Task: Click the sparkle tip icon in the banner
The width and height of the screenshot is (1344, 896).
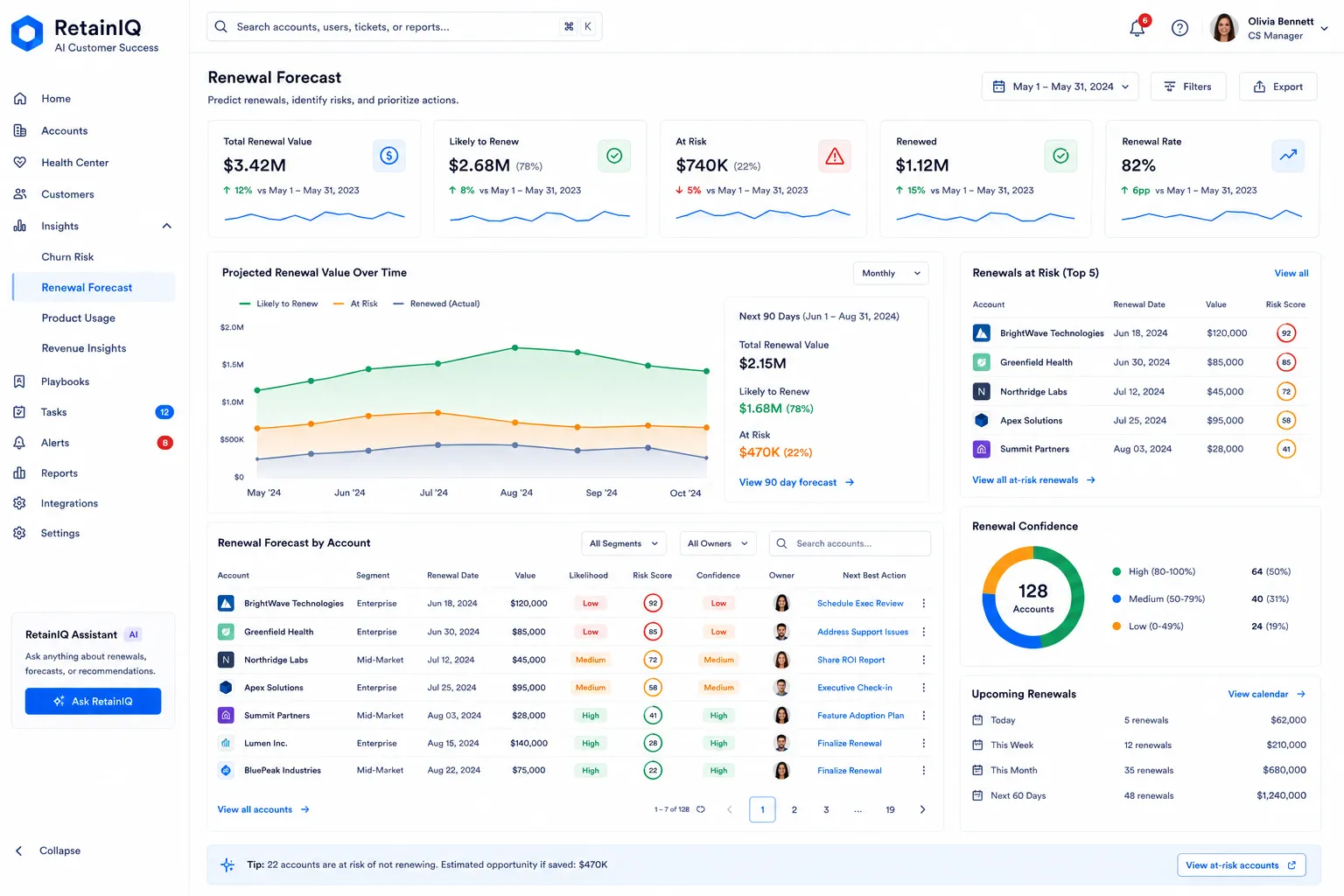Action: tap(227, 864)
